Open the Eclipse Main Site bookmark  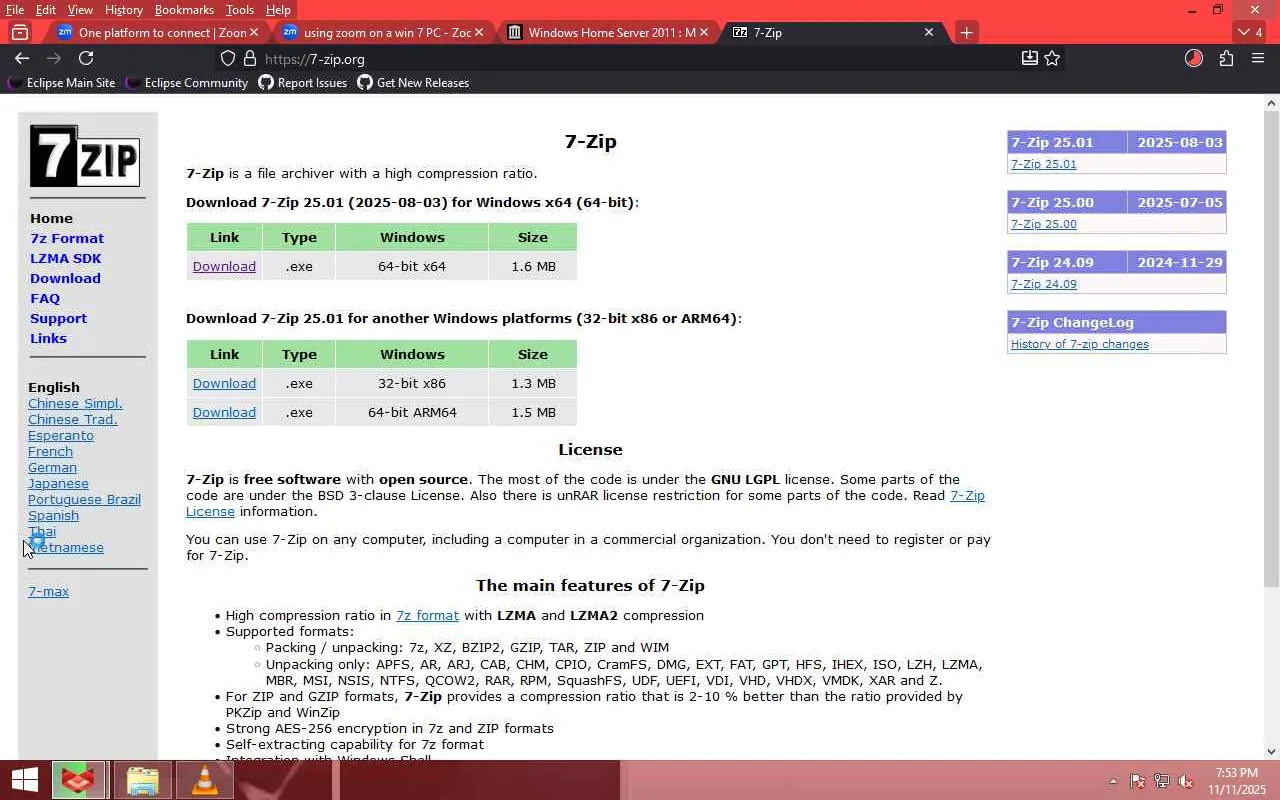tap(62, 83)
